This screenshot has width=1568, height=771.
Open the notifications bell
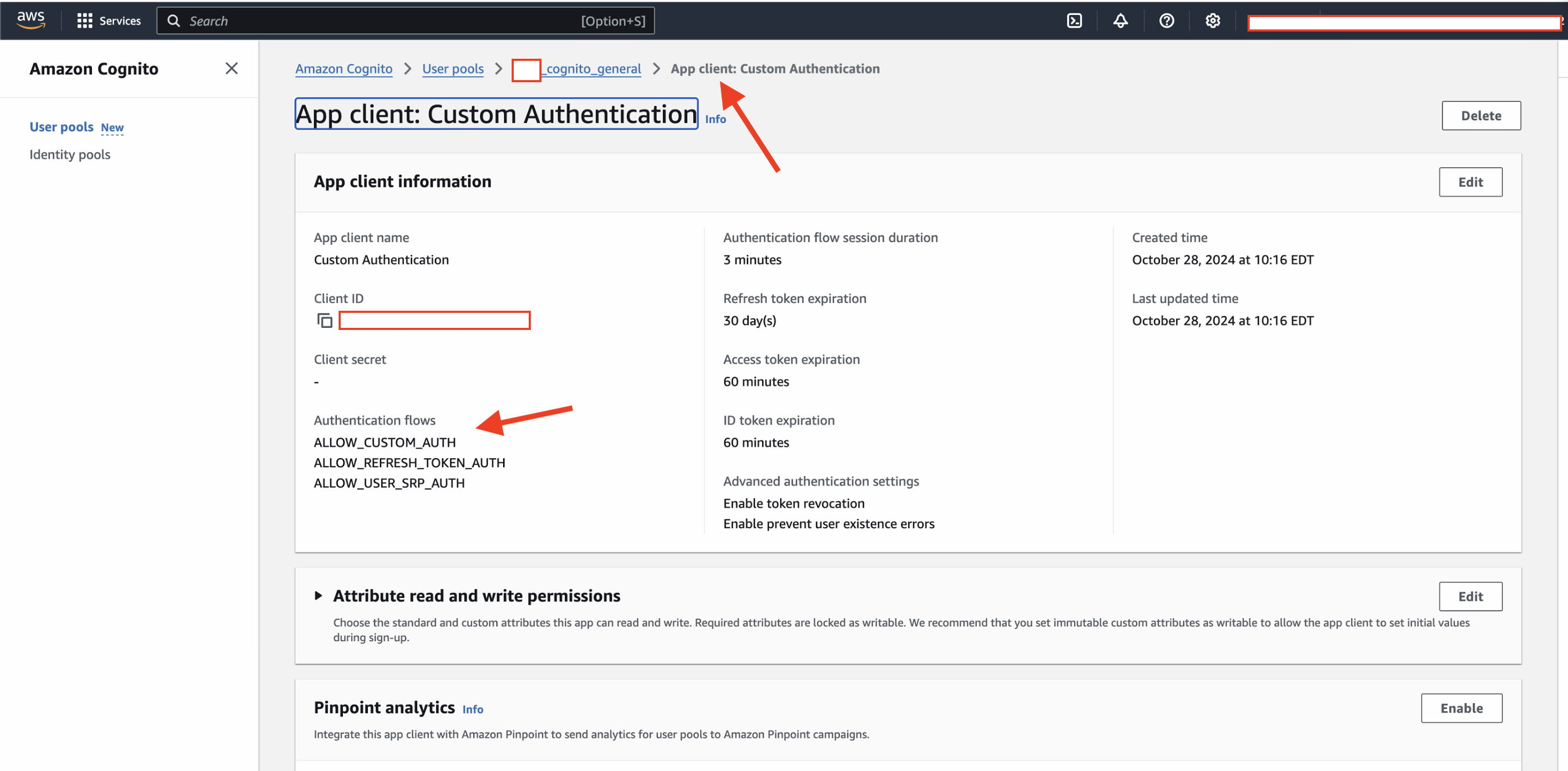pyautogui.click(x=1120, y=21)
